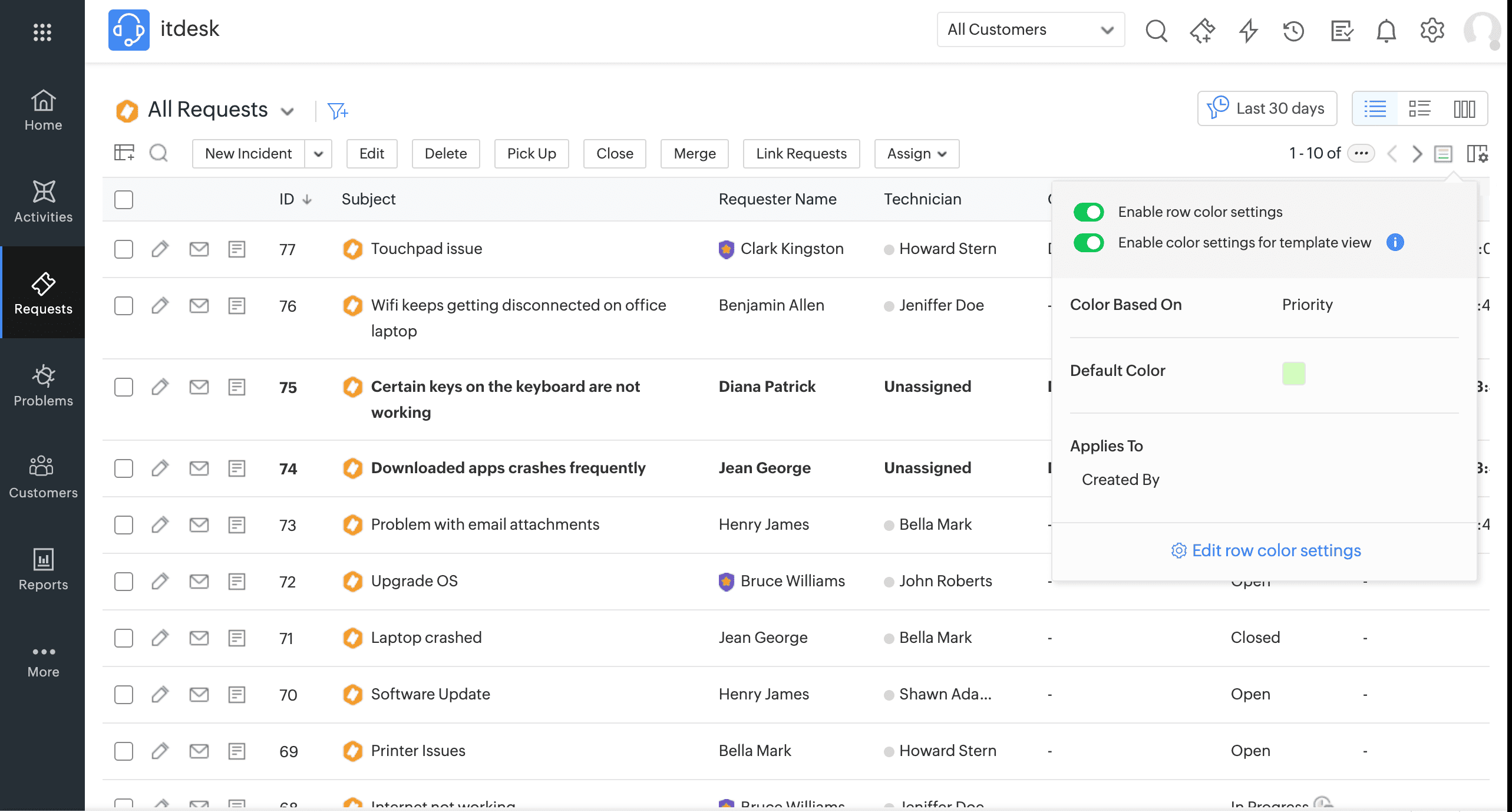Open the table column settings icon
Image resolution: width=1512 pixels, height=812 pixels.
[1477, 154]
